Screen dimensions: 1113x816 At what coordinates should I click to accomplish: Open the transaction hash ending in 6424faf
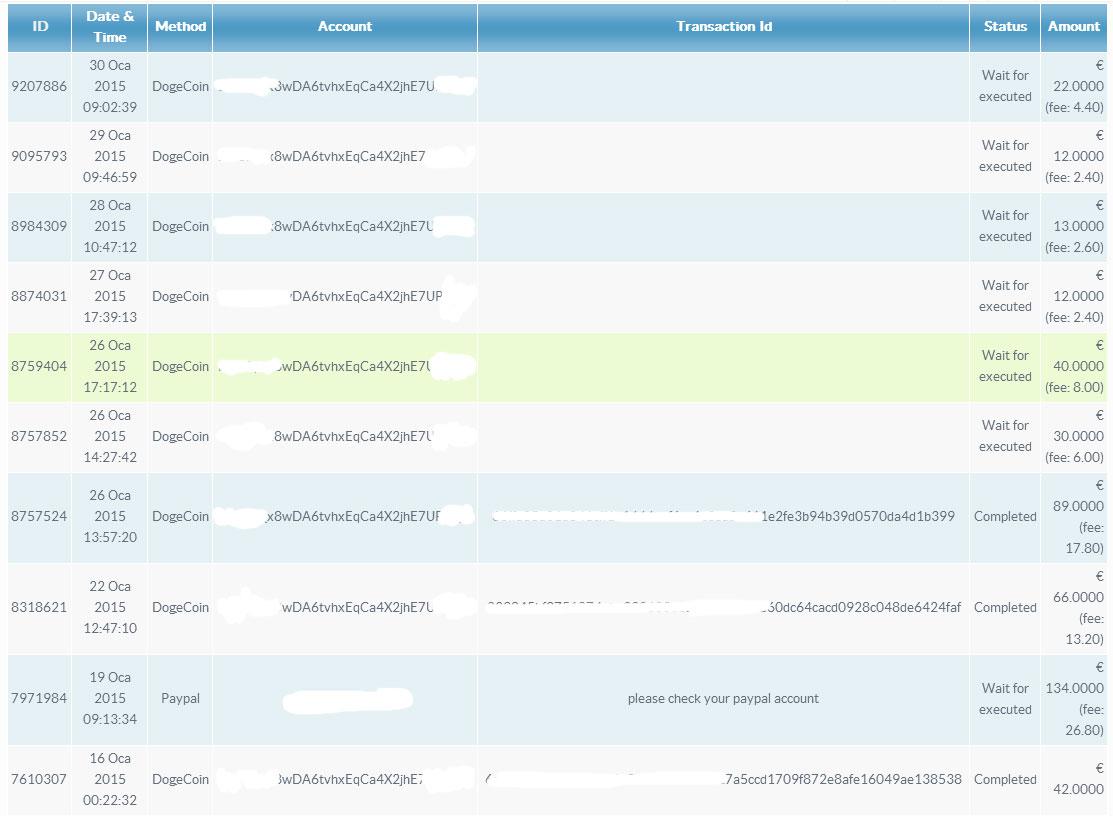coord(860,608)
